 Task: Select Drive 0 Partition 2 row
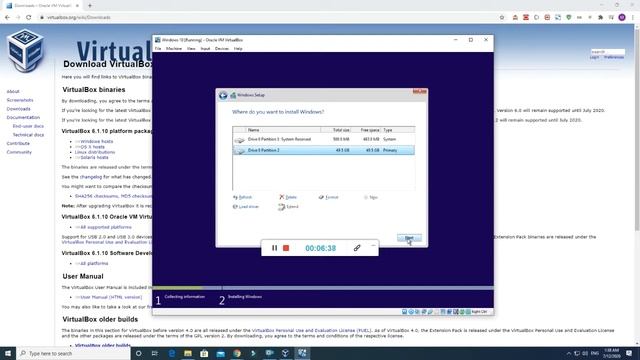(324, 150)
